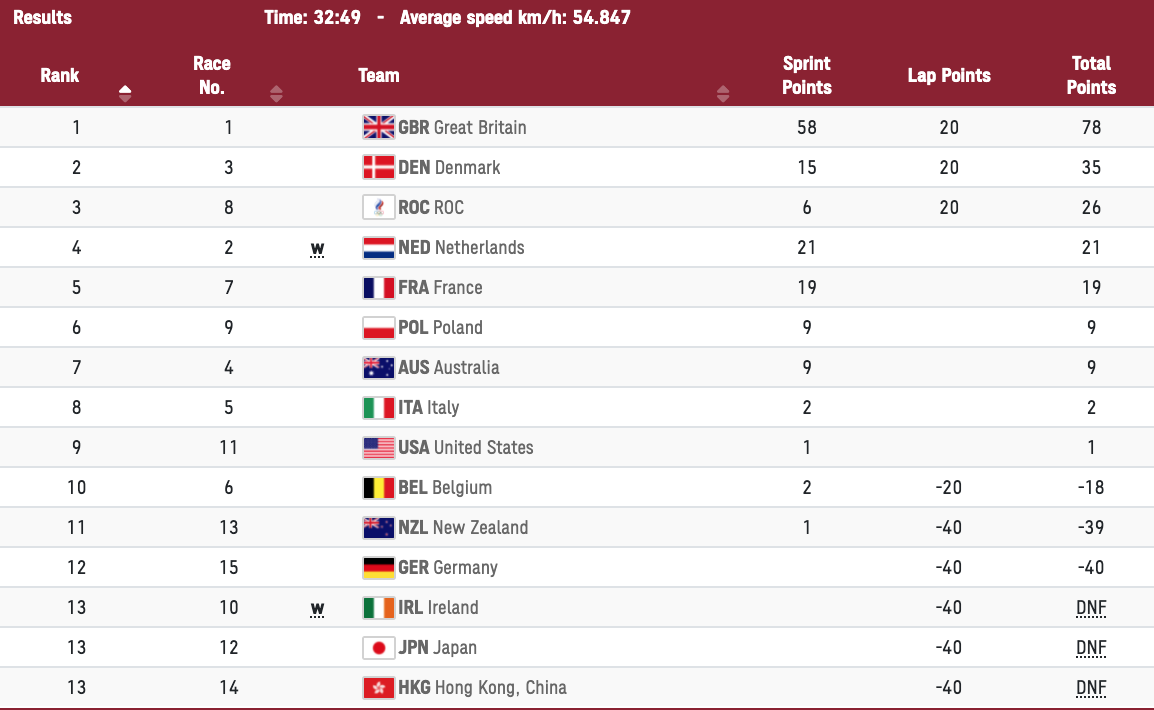1154x710 pixels.
Task: Click the W marker beside Ireland
Action: point(317,609)
